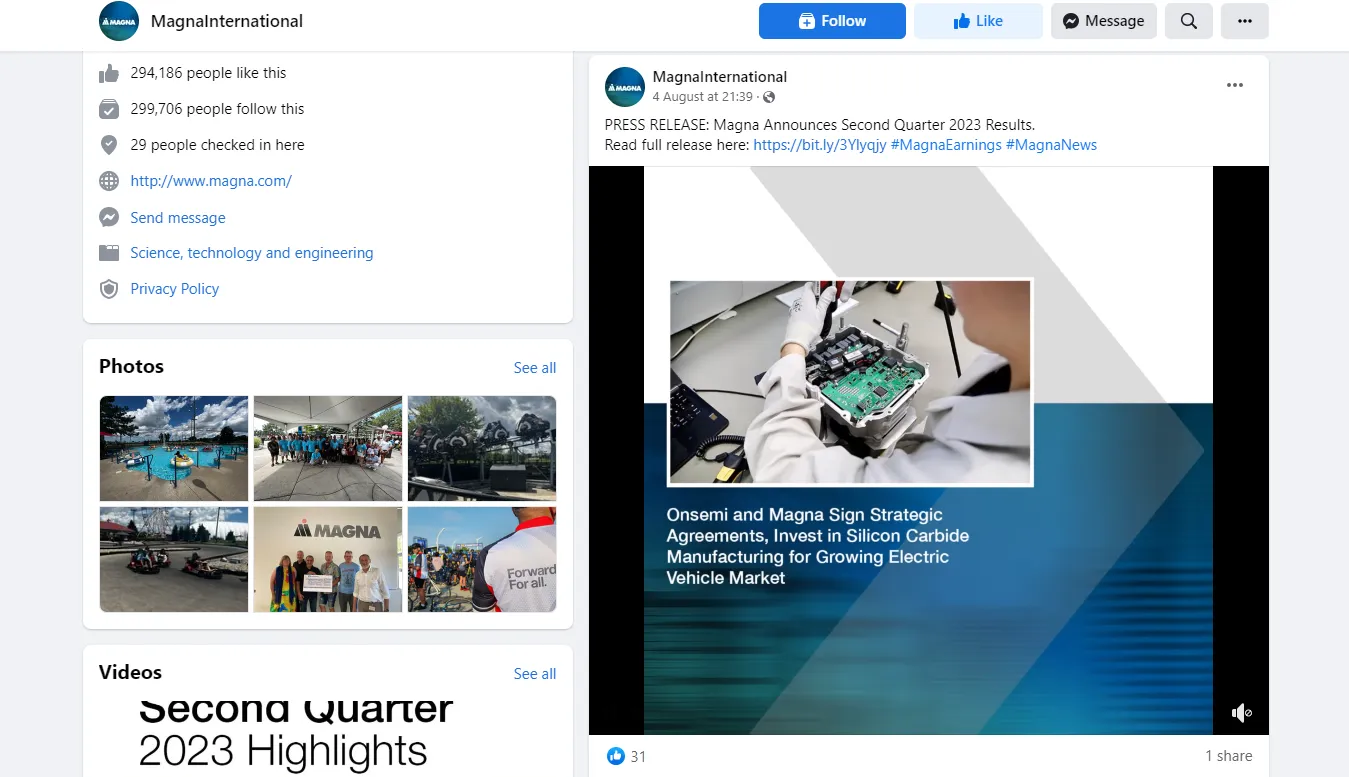The height and width of the screenshot is (777, 1349).
Task: Click See all next to Videos
Action: [535, 674]
